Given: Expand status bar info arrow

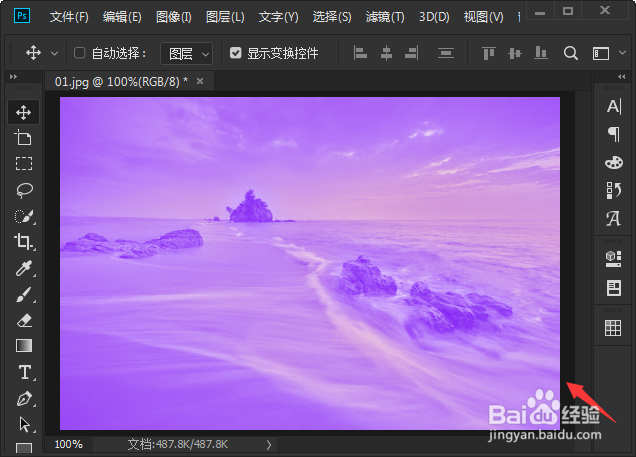Looking at the screenshot, I should click(x=269, y=445).
